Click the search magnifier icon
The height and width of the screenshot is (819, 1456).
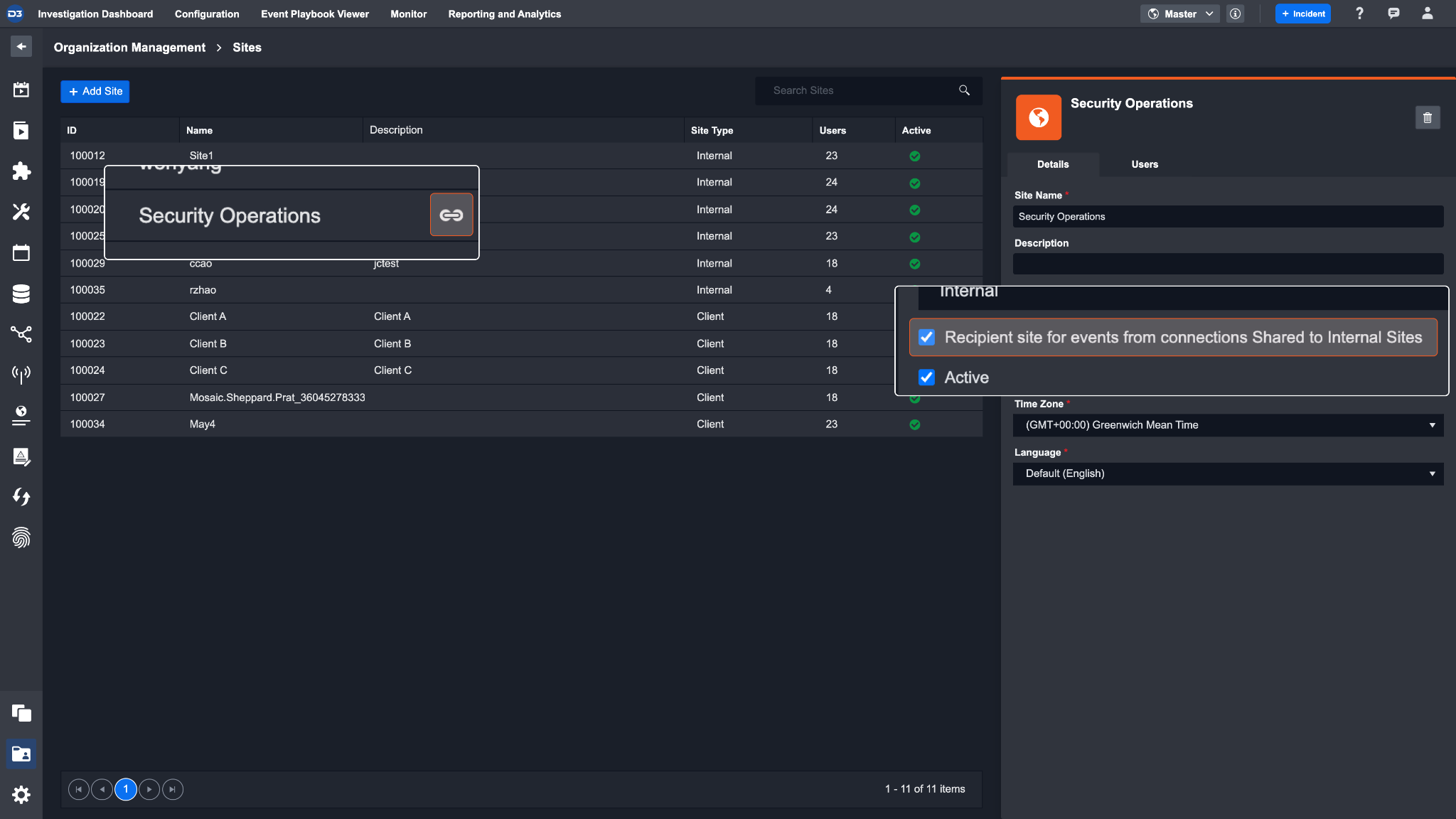964,90
